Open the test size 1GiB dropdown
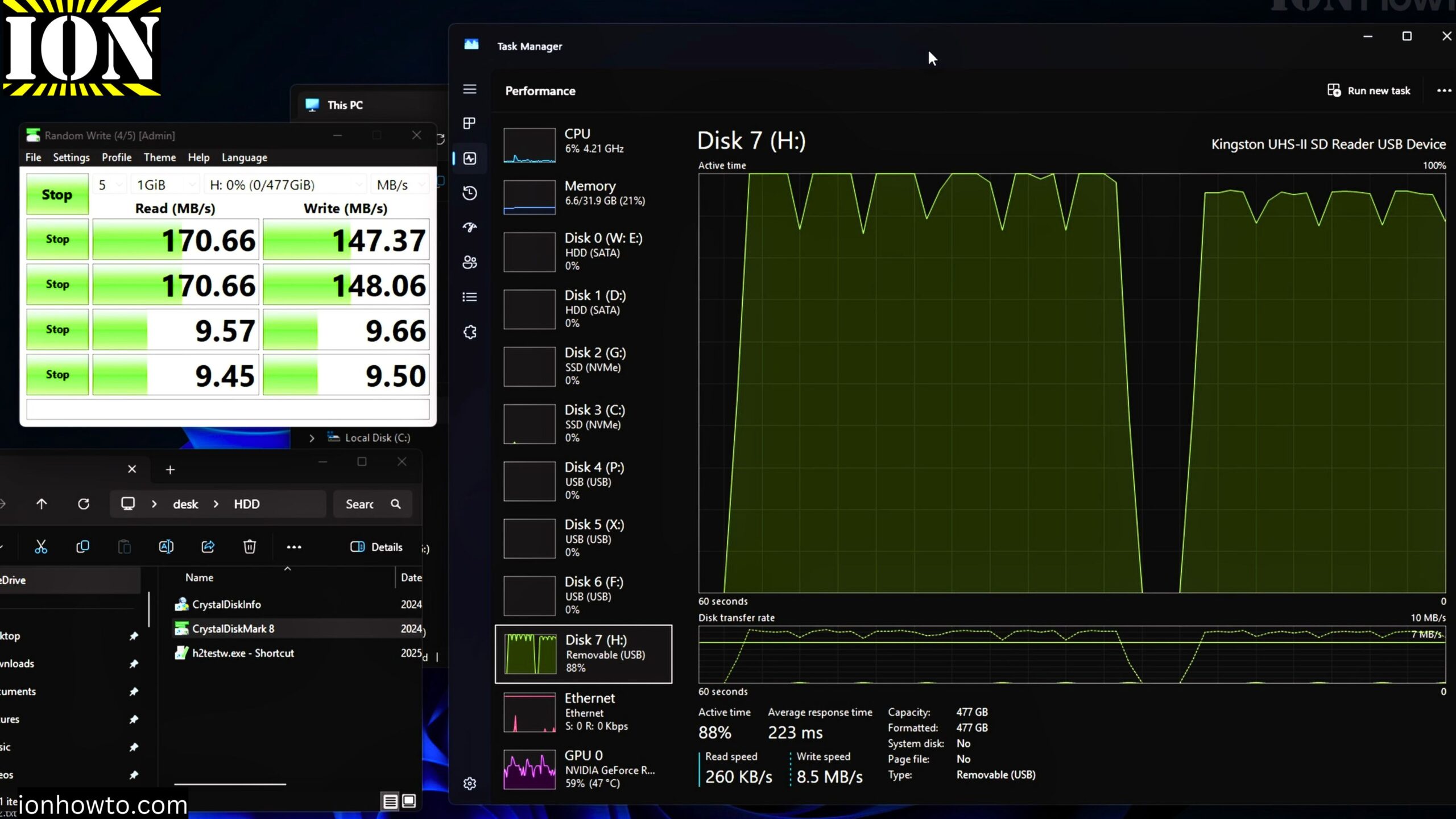The width and height of the screenshot is (1456, 819). (x=166, y=185)
